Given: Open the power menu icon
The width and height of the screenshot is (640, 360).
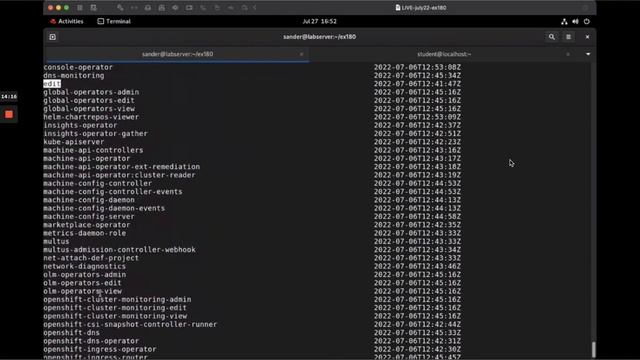Looking at the screenshot, I should coord(587,21).
